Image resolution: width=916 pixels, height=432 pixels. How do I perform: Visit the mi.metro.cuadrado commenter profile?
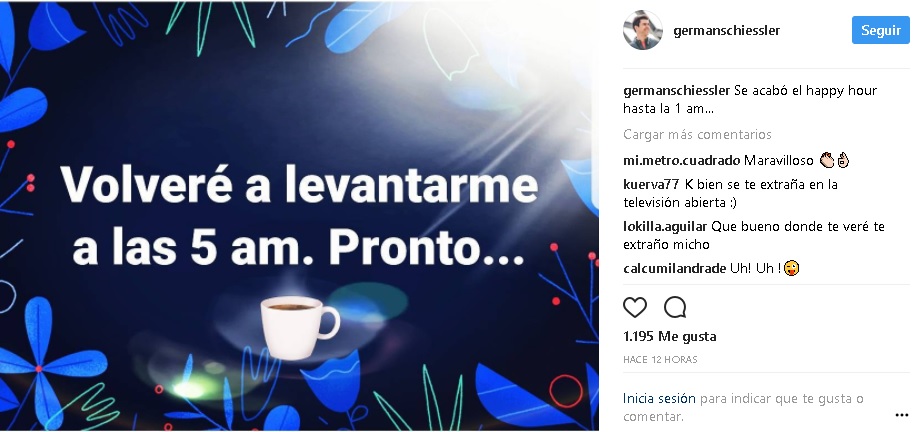[x=682, y=161]
